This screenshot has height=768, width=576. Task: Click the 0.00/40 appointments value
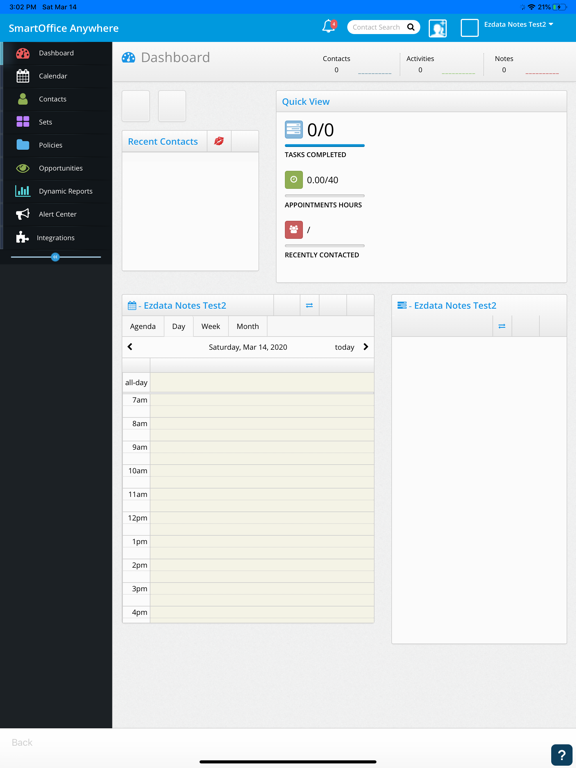pos(322,180)
